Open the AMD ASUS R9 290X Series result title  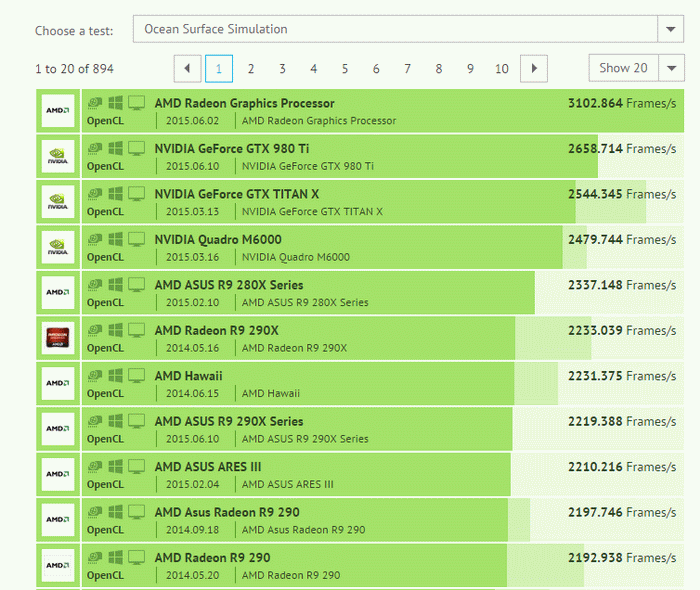click(229, 422)
